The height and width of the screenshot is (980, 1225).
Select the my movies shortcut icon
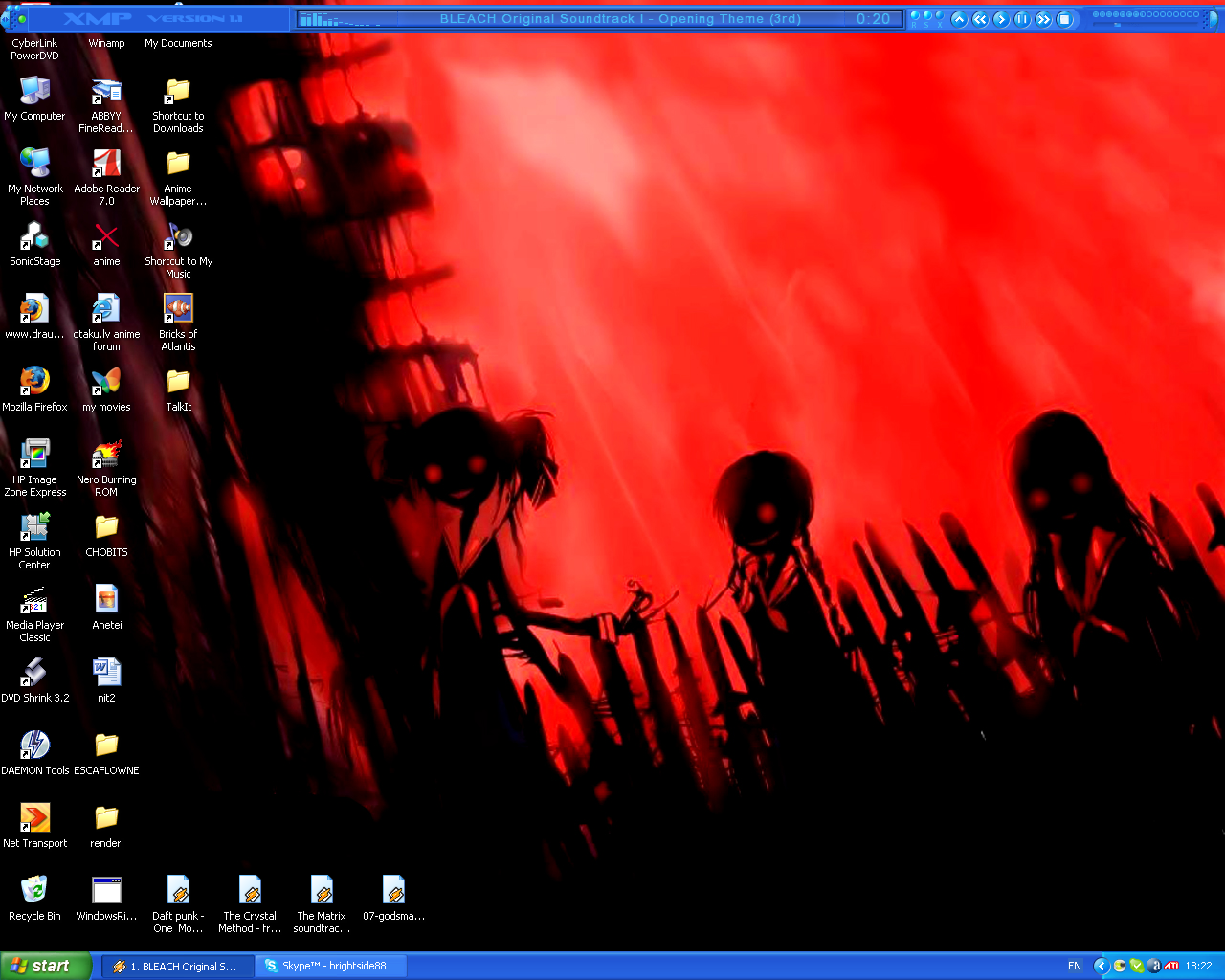point(106,390)
